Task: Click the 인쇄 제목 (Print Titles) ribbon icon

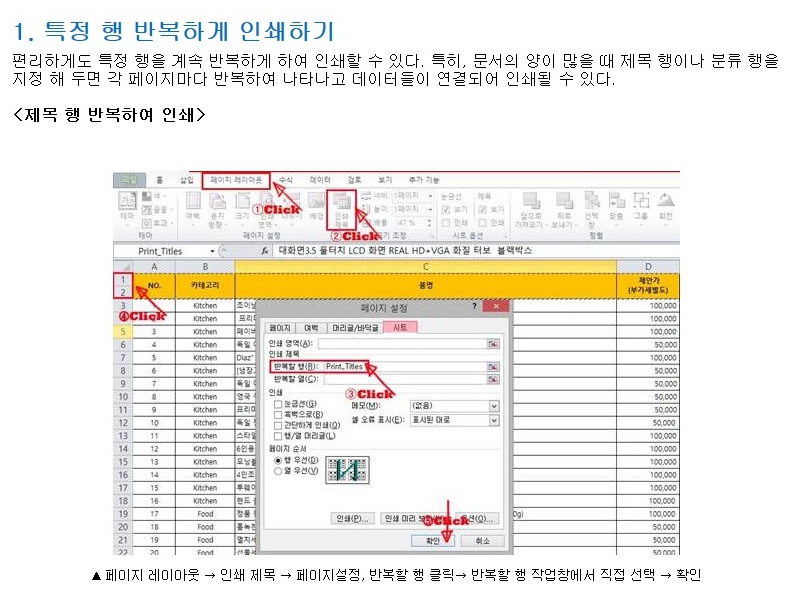Action: point(342,206)
